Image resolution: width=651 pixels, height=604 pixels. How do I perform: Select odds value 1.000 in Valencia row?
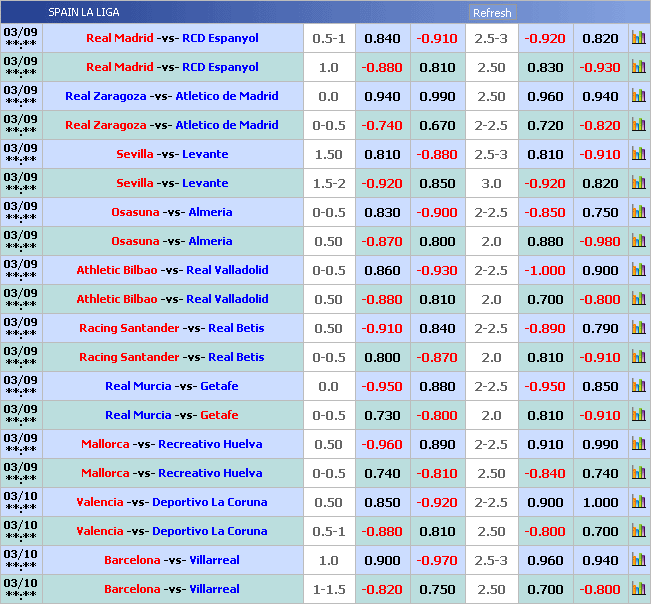click(x=600, y=503)
